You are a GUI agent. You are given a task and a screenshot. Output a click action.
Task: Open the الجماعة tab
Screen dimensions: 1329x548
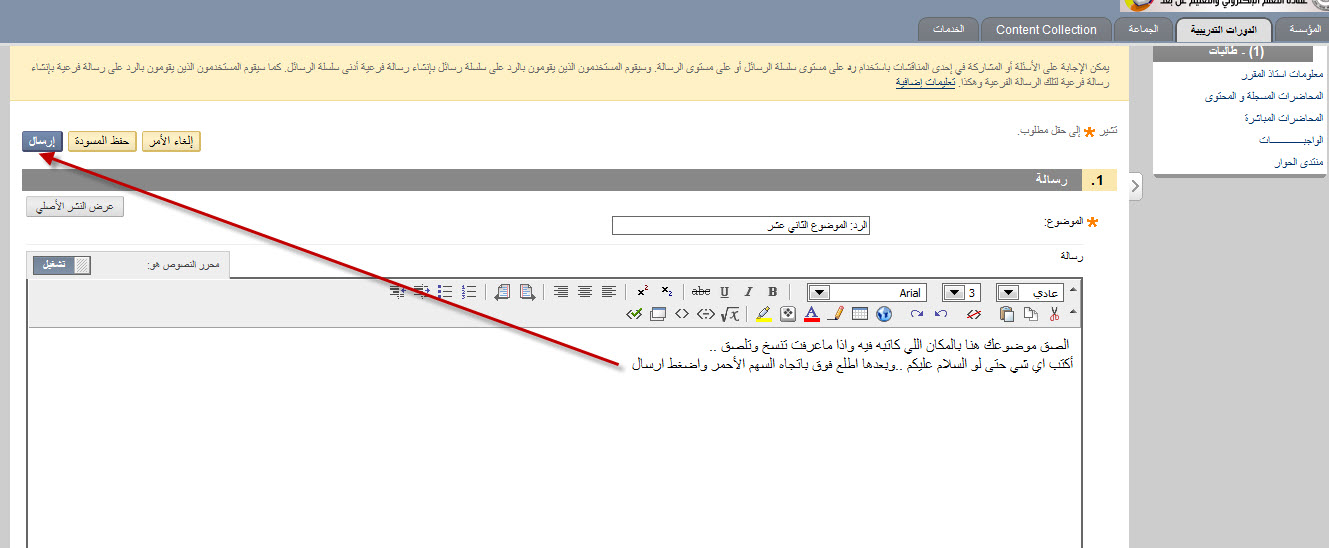point(1143,29)
